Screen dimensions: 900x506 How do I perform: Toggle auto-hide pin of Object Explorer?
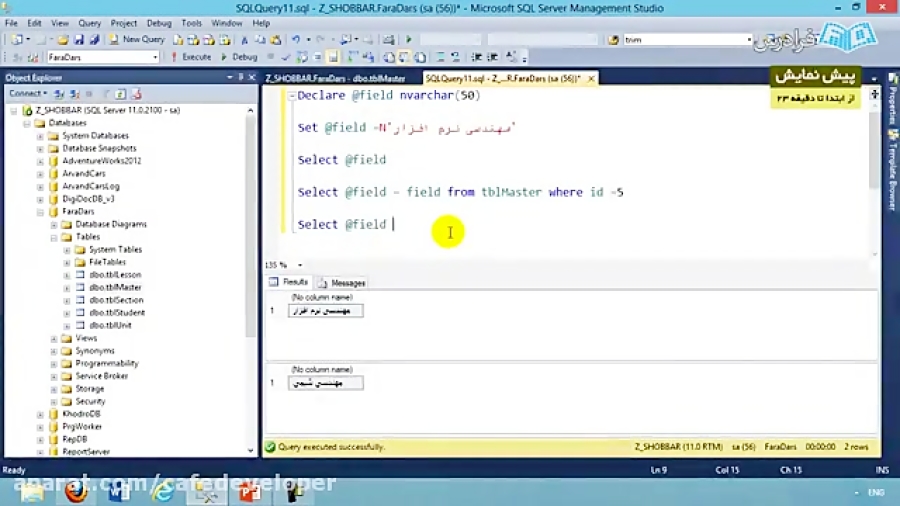click(240, 77)
